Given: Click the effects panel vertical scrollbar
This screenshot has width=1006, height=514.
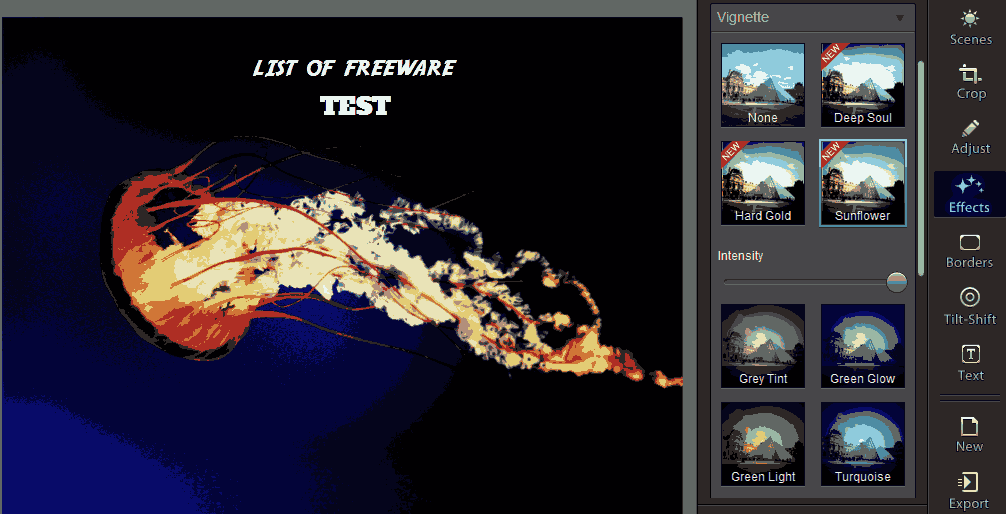Looking at the screenshot, I should click(921, 168).
